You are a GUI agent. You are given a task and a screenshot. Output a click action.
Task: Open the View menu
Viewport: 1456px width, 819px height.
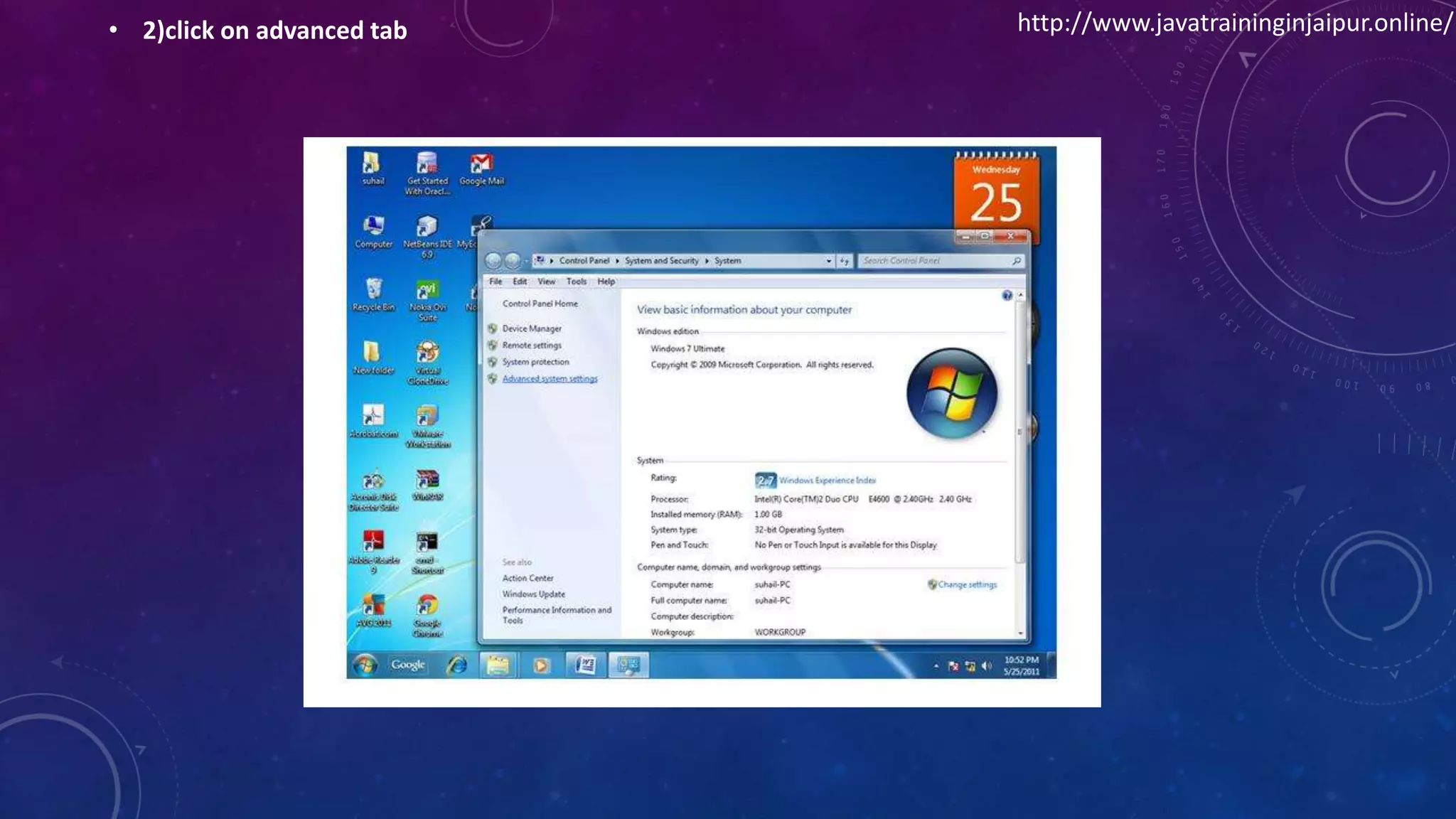[546, 282]
